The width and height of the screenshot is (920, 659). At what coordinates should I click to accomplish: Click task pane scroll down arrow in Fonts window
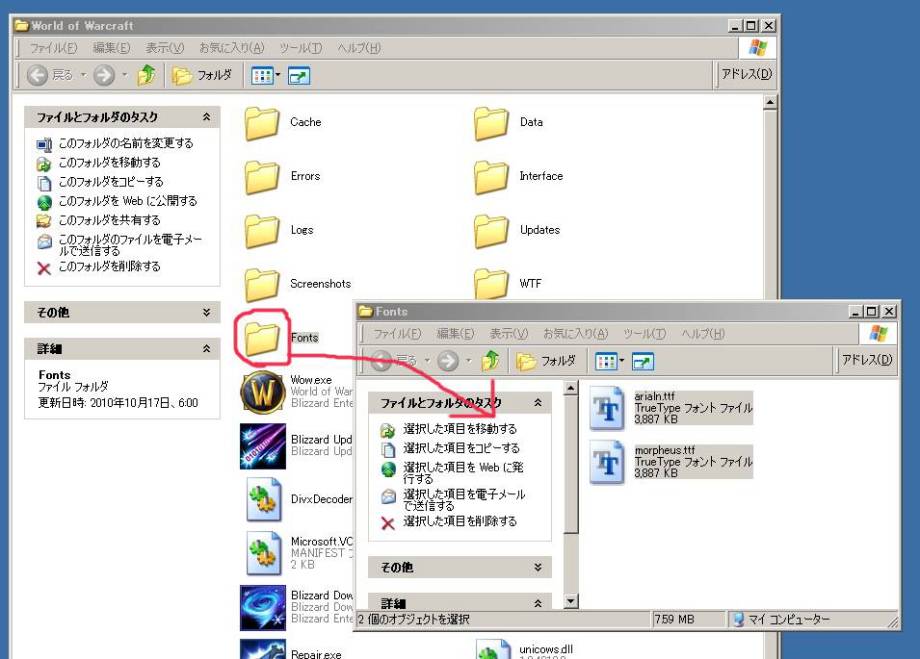[x=570, y=601]
